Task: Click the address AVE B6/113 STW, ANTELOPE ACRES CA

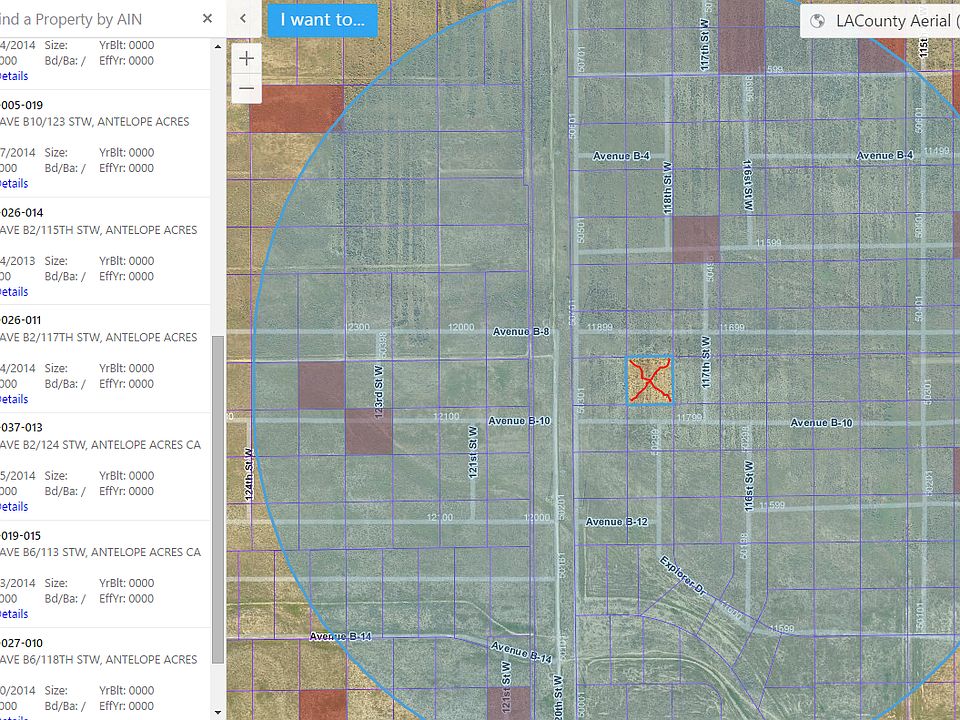Action: click(x=100, y=552)
